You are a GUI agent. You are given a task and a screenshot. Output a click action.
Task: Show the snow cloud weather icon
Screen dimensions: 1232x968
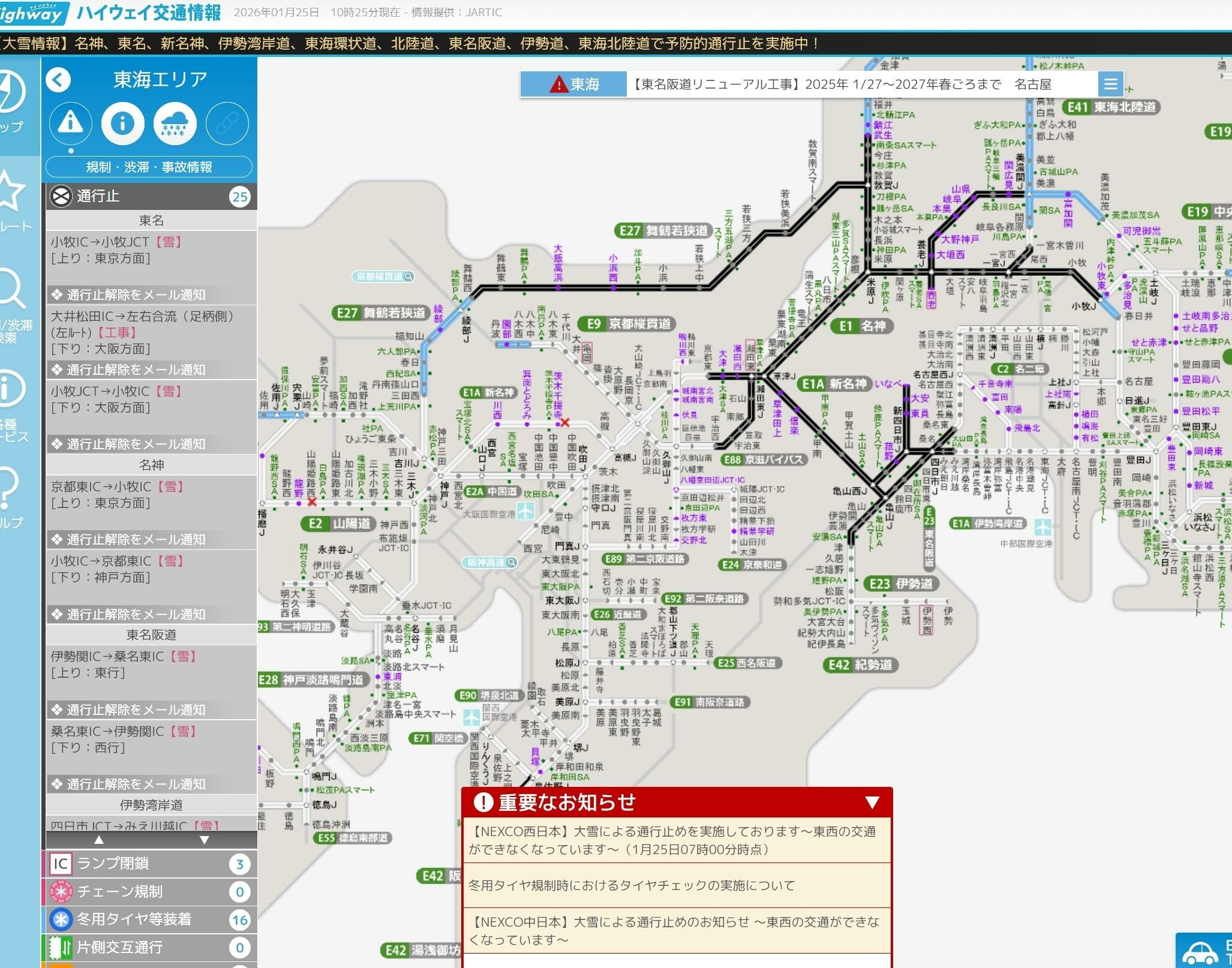[175, 124]
